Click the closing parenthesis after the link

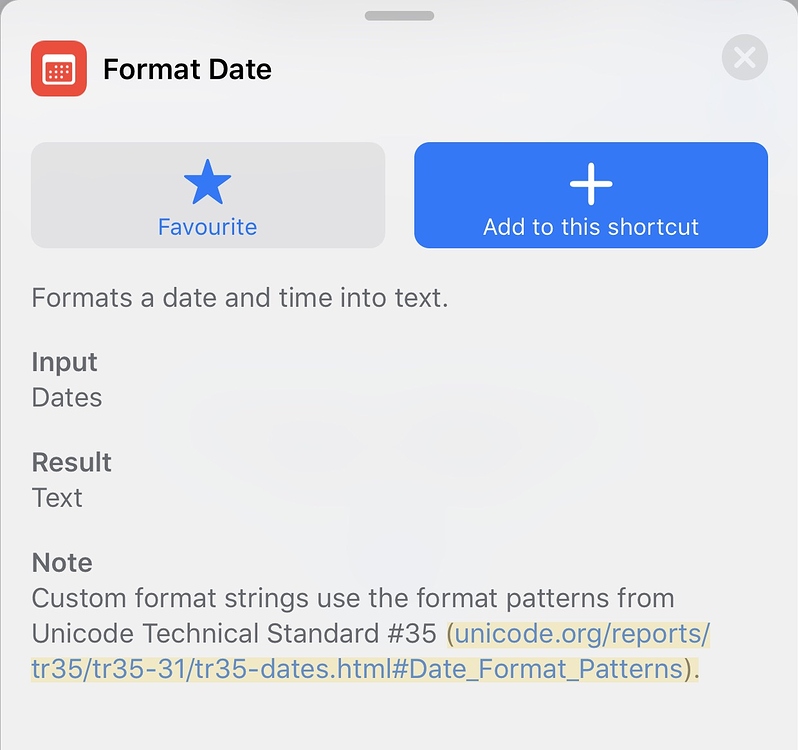pyautogui.click(x=688, y=669)
